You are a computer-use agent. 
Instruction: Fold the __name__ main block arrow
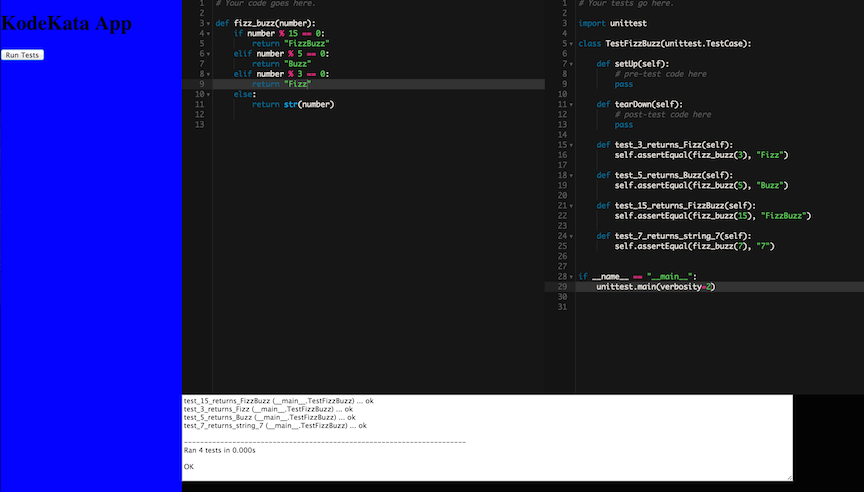click(x=571, y=277)
